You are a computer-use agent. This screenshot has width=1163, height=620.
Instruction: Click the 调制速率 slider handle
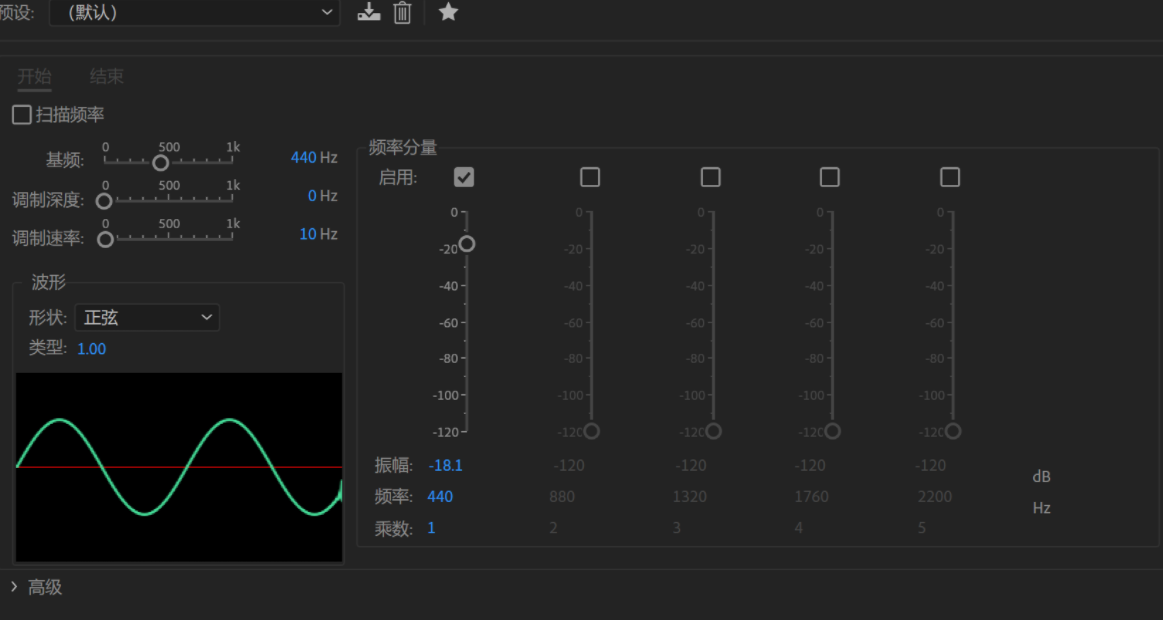104,238
